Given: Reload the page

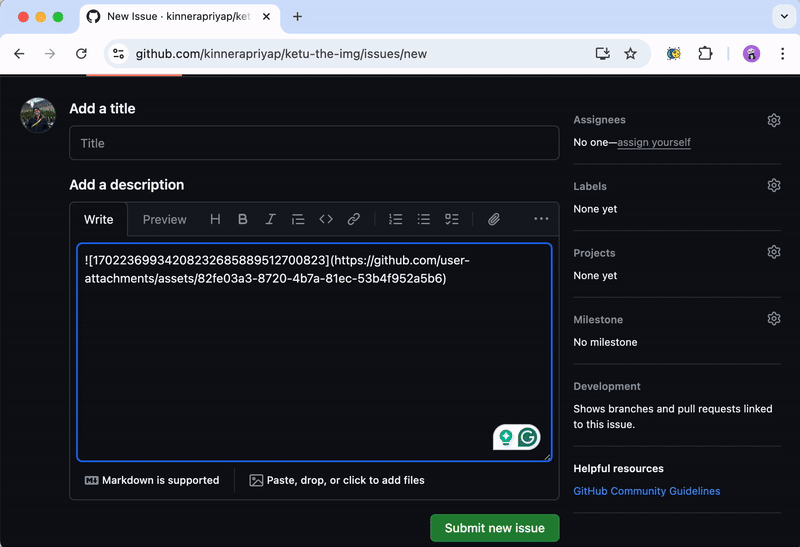Looking at the screenshot, I should pyautogui.click(x=81, y=54).
